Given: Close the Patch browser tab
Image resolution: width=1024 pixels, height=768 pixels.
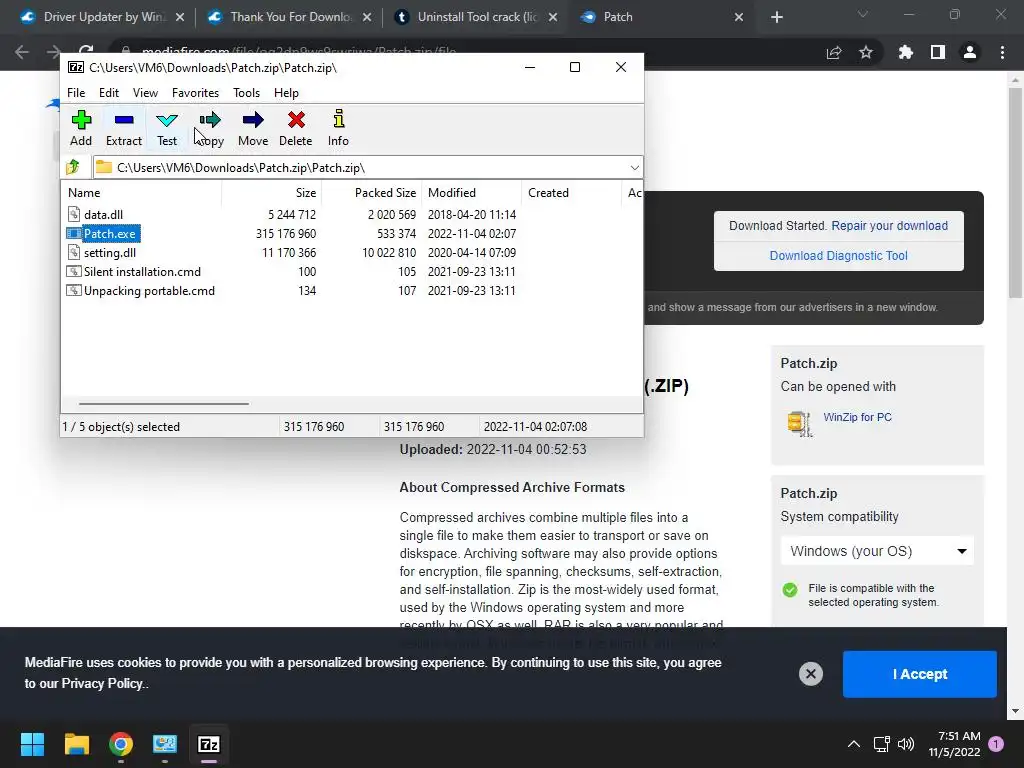Looking at the screenshot, I should pyautogui.click(x=739, y=17).
